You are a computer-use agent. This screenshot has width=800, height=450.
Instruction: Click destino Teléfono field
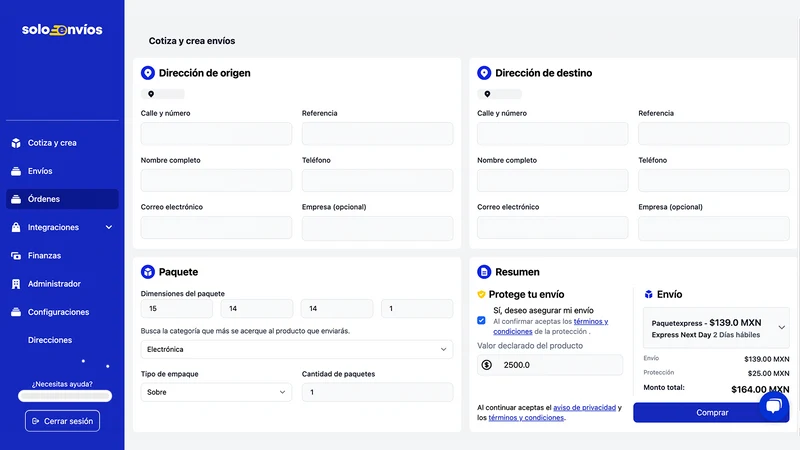point(714,181)
